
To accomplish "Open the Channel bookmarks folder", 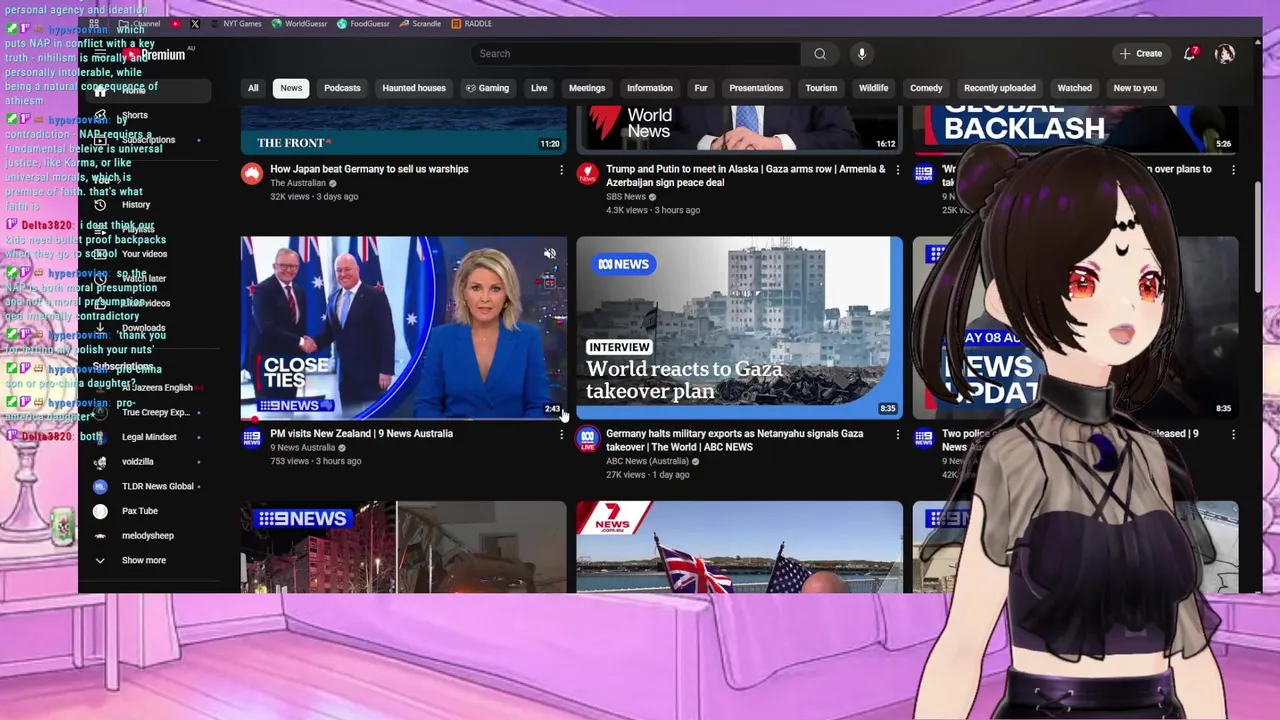I will (139, 23).
